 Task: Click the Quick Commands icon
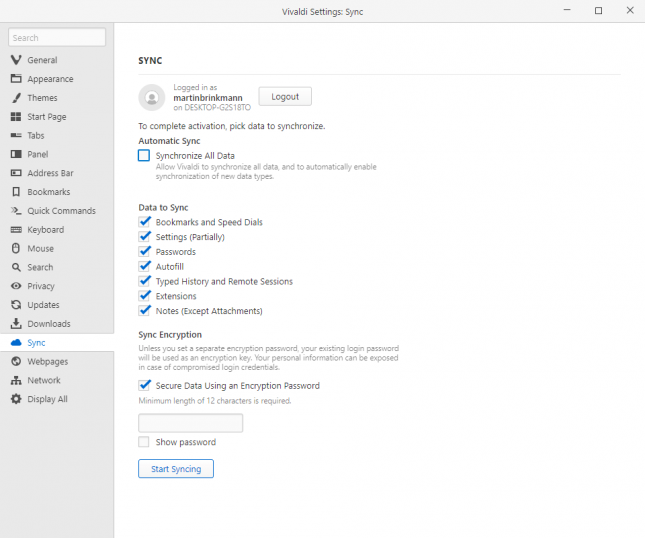[x=16, y=211]
